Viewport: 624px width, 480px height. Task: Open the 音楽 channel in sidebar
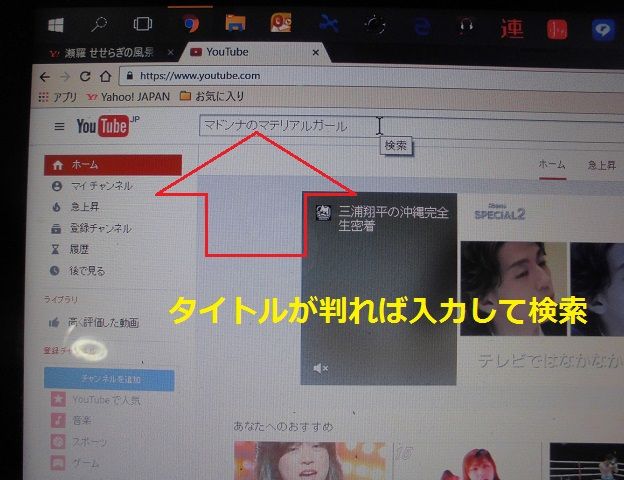tap(71, 420)
